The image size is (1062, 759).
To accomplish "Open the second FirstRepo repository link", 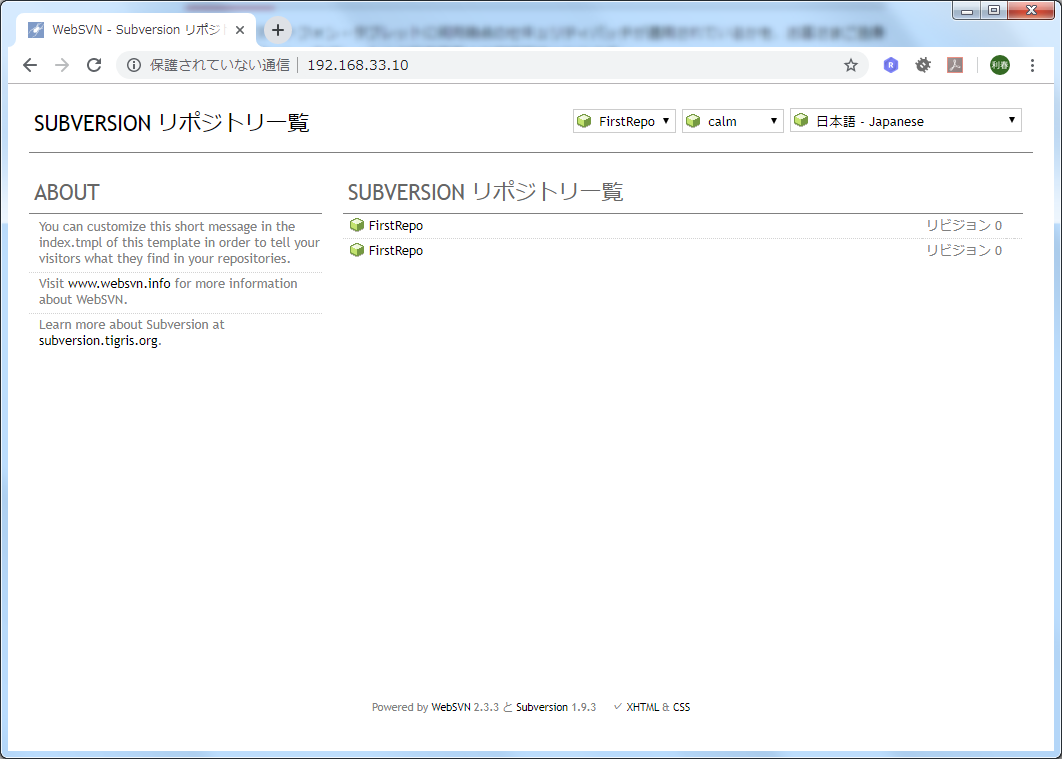I will [395, 251].
